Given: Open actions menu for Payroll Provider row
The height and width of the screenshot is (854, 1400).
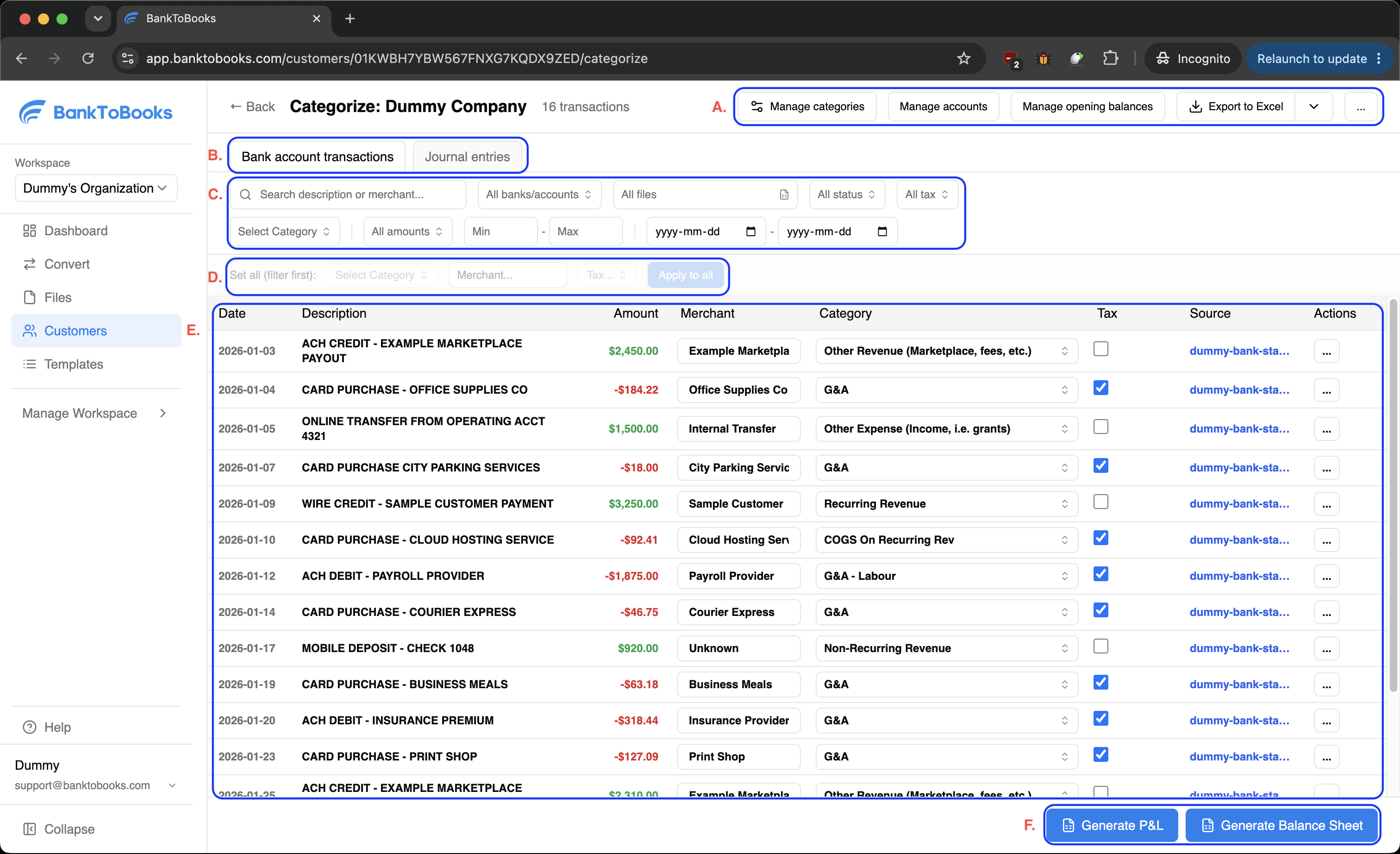Looking at the screenshot, I should pyautogui.click(x=1326, y=576).
